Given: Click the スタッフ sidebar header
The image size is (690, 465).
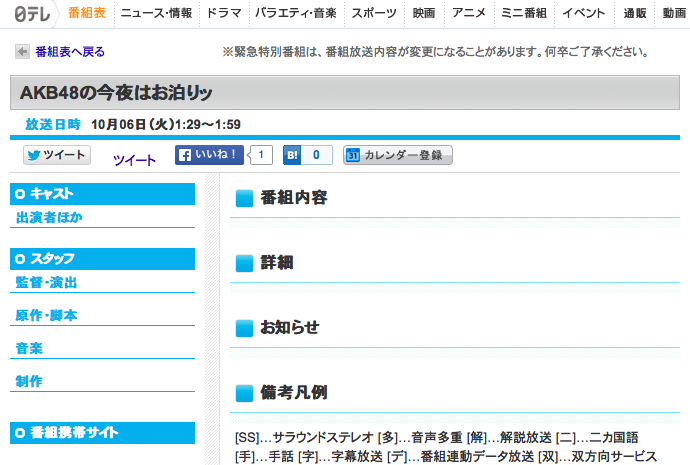Looking at the screenshot, I should (x=103, y=259).
